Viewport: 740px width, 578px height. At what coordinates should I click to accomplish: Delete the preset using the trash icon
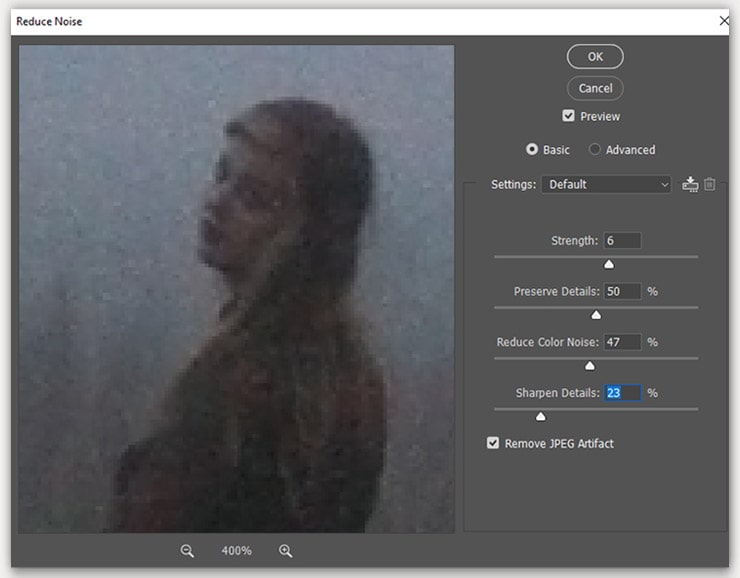pyautogui.click(x=710, y=184)
